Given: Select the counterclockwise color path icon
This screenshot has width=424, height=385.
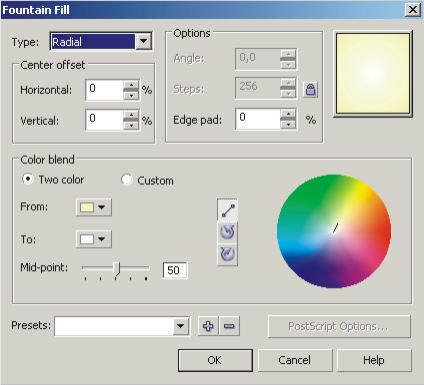Looking at the screenshot, I should click(227, 232).
